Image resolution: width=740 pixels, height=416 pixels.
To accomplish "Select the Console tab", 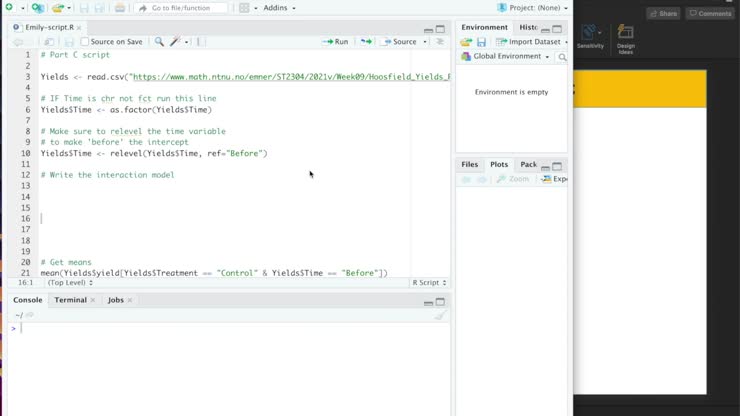I will point(27,300).
